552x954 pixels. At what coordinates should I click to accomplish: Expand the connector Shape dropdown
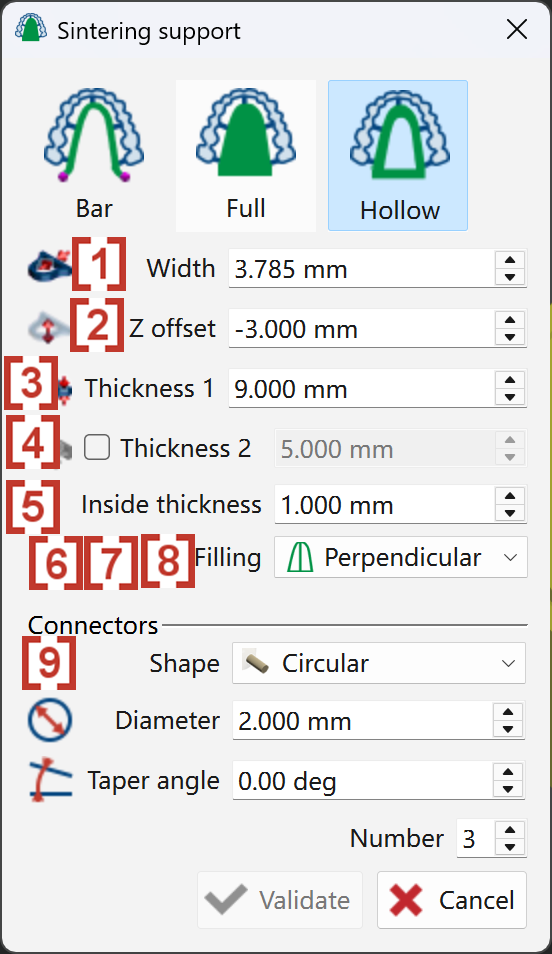pos(379,663)
